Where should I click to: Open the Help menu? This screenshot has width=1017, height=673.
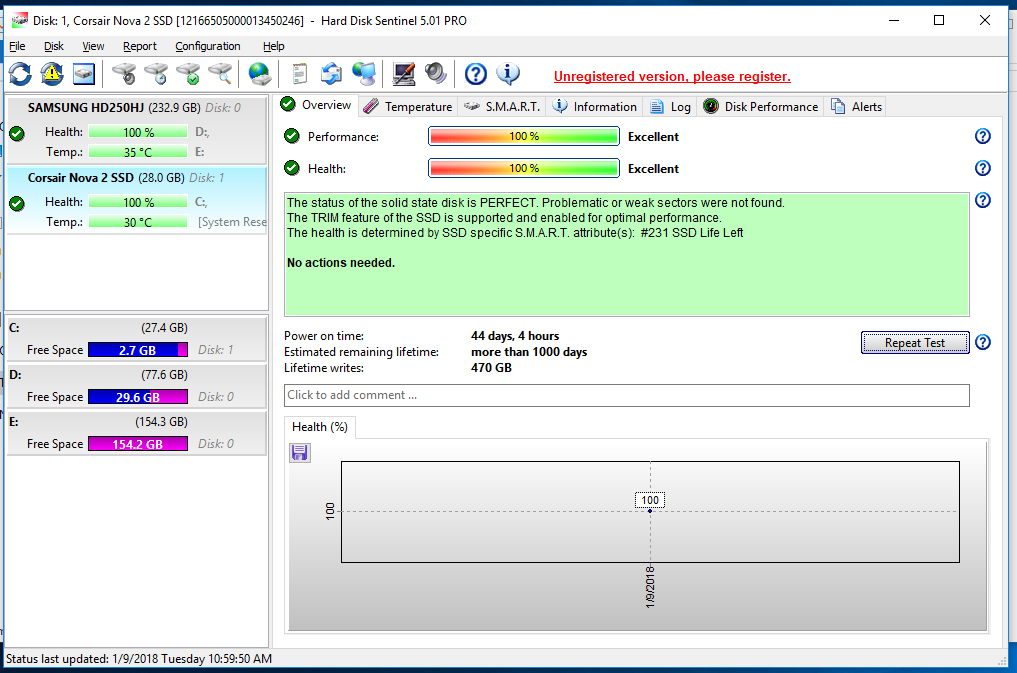click(x=273, y=46)
